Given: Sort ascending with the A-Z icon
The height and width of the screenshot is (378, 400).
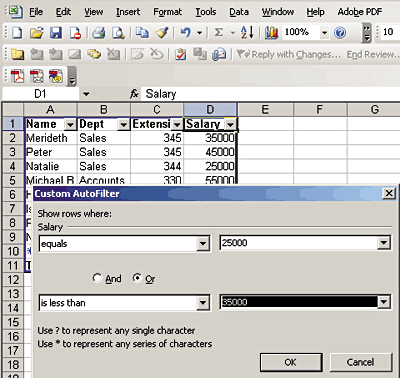Looking at the screenshot, I should 247,32.
